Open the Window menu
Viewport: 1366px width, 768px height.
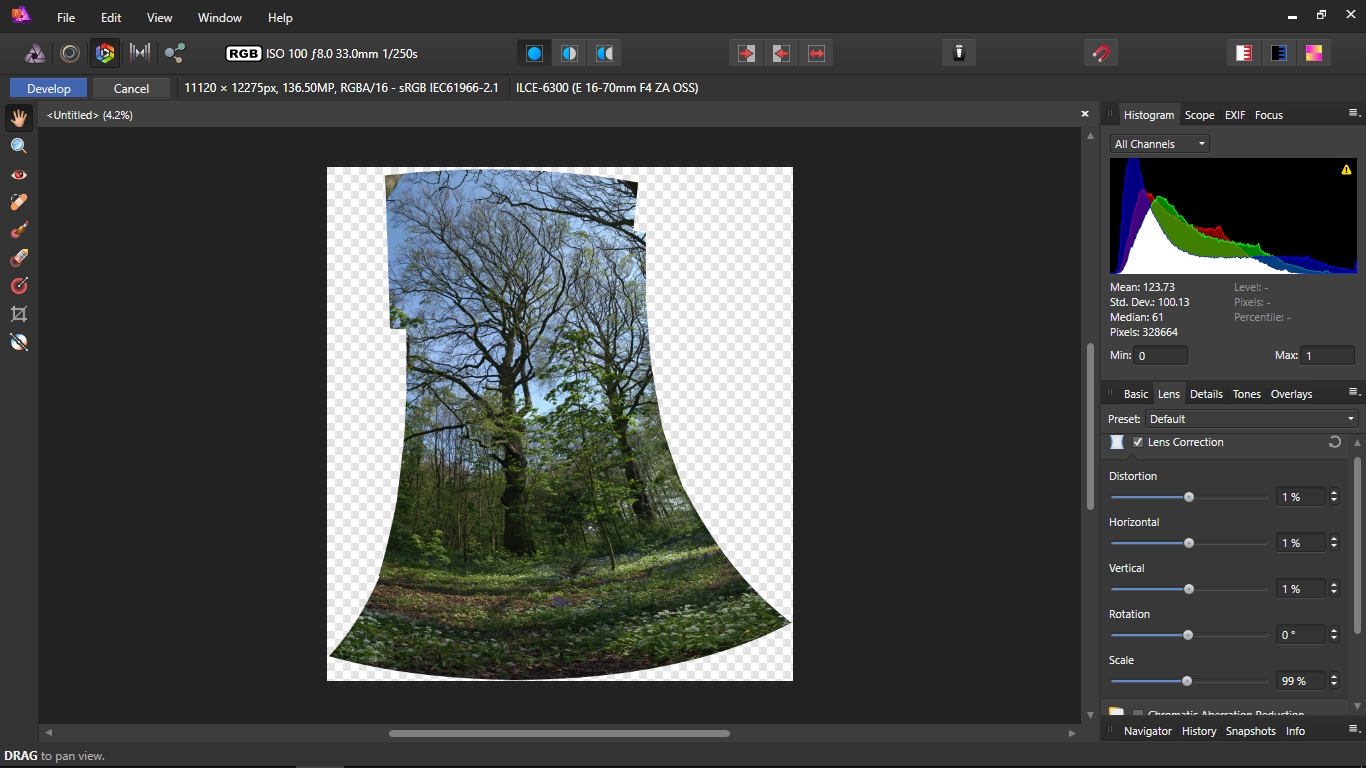tap(219, 18)
